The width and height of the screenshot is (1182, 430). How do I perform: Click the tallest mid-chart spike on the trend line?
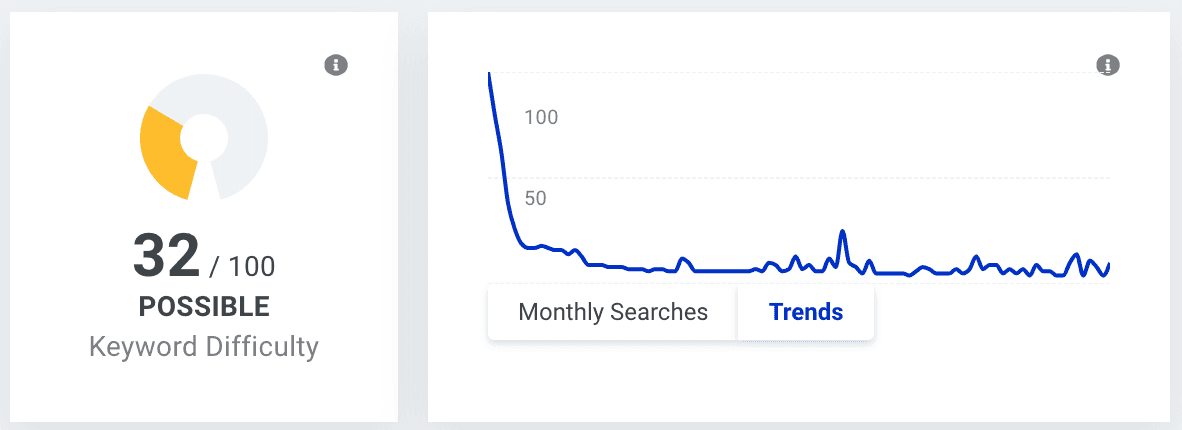point(842,232)
